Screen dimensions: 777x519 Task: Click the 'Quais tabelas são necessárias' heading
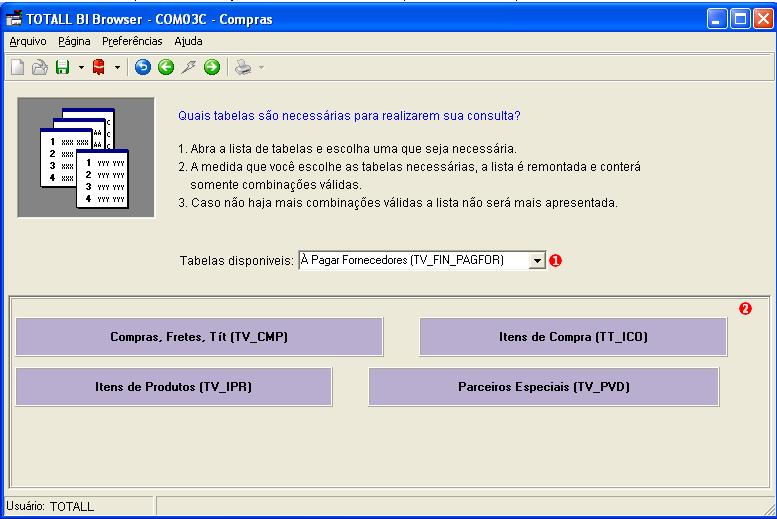[x=349, y=115]
